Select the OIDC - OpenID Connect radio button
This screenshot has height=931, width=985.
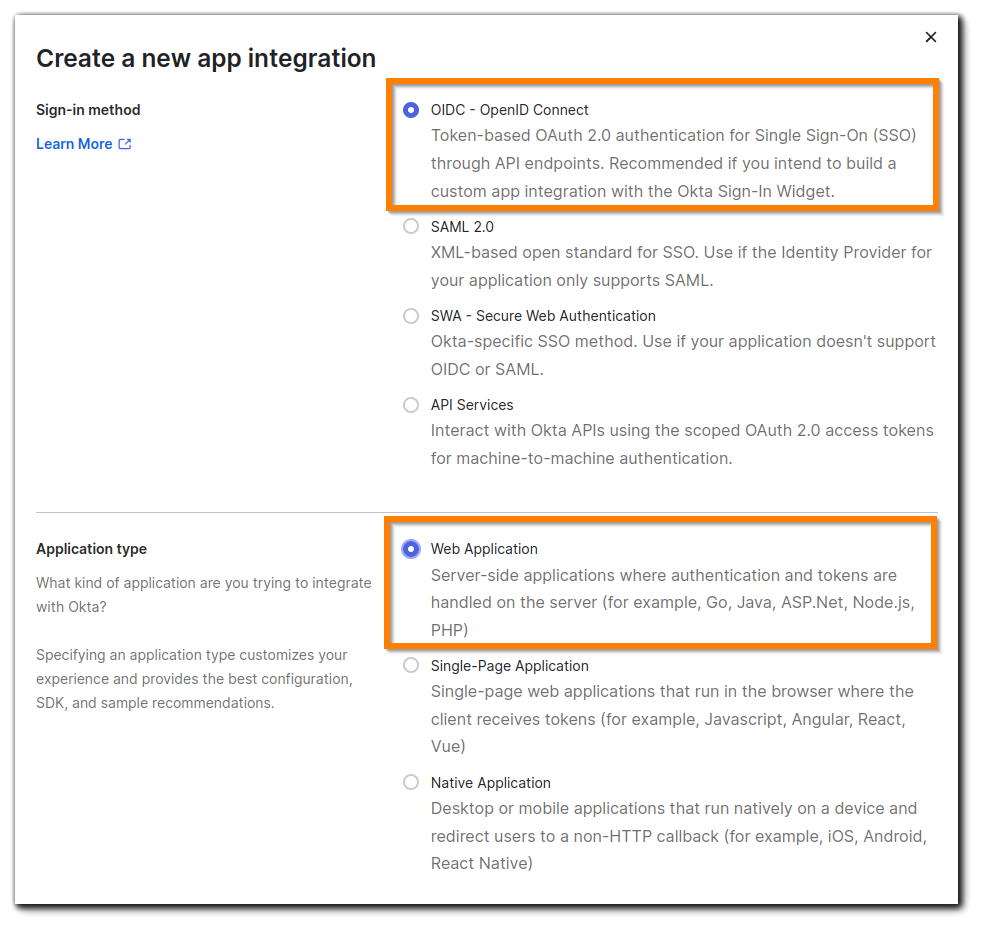(411, 110)
